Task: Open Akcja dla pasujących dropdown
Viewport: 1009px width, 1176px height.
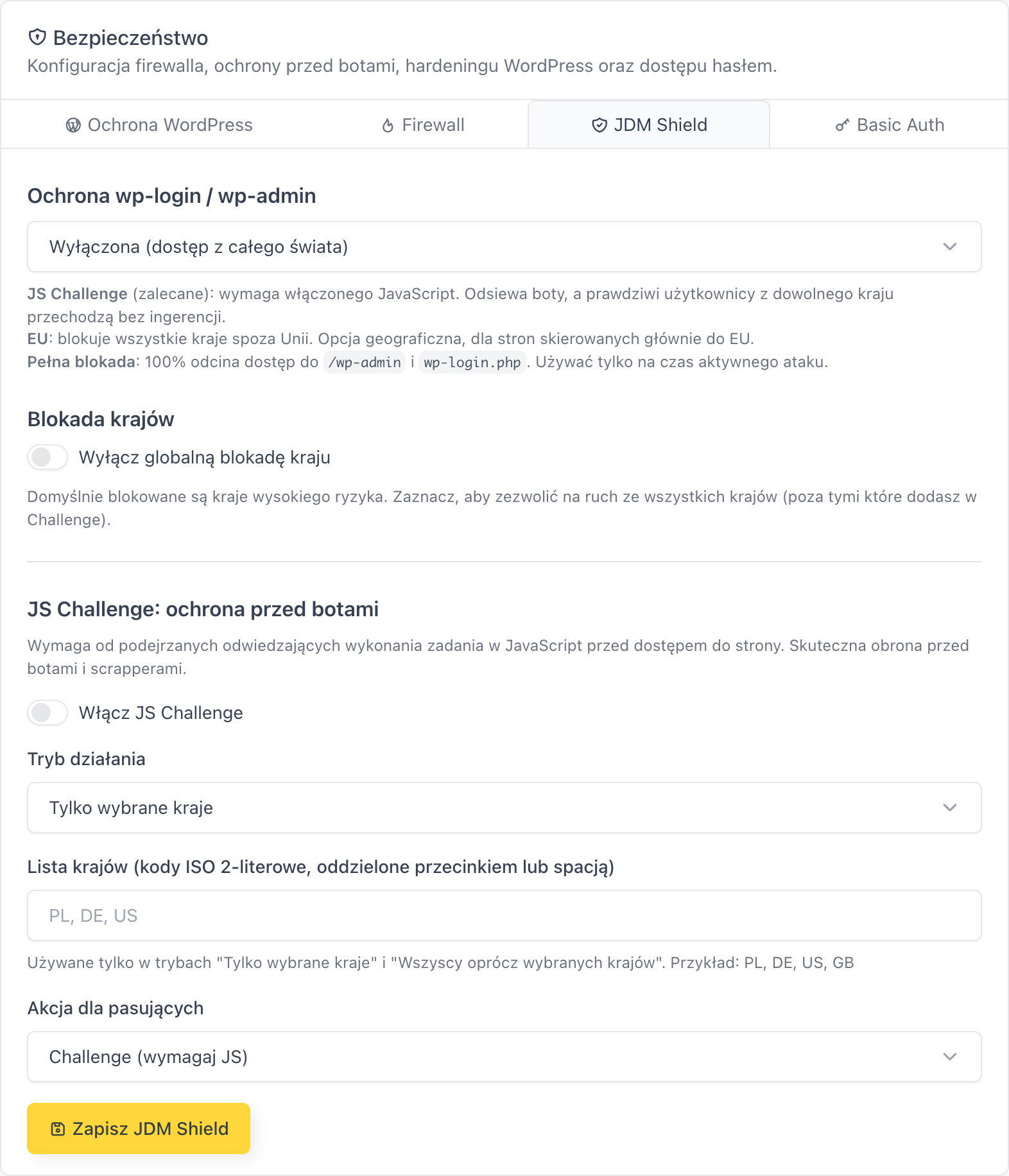Action: pos(504,1057)
